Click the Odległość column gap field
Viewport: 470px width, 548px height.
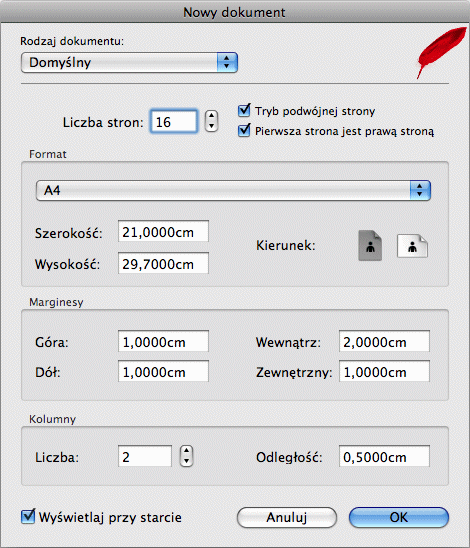click(x=384, y=456)
